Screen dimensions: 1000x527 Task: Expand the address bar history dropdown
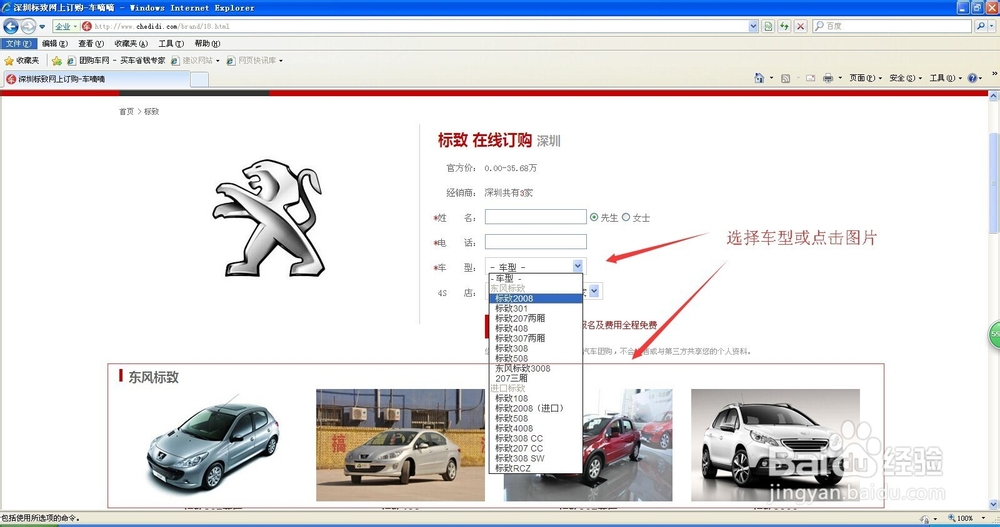[753, 26]
